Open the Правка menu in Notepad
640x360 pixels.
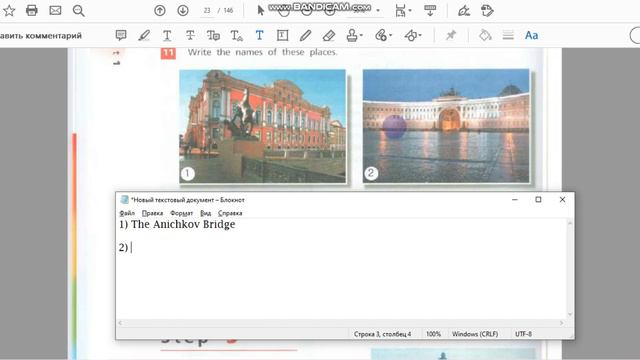(152, 213)
